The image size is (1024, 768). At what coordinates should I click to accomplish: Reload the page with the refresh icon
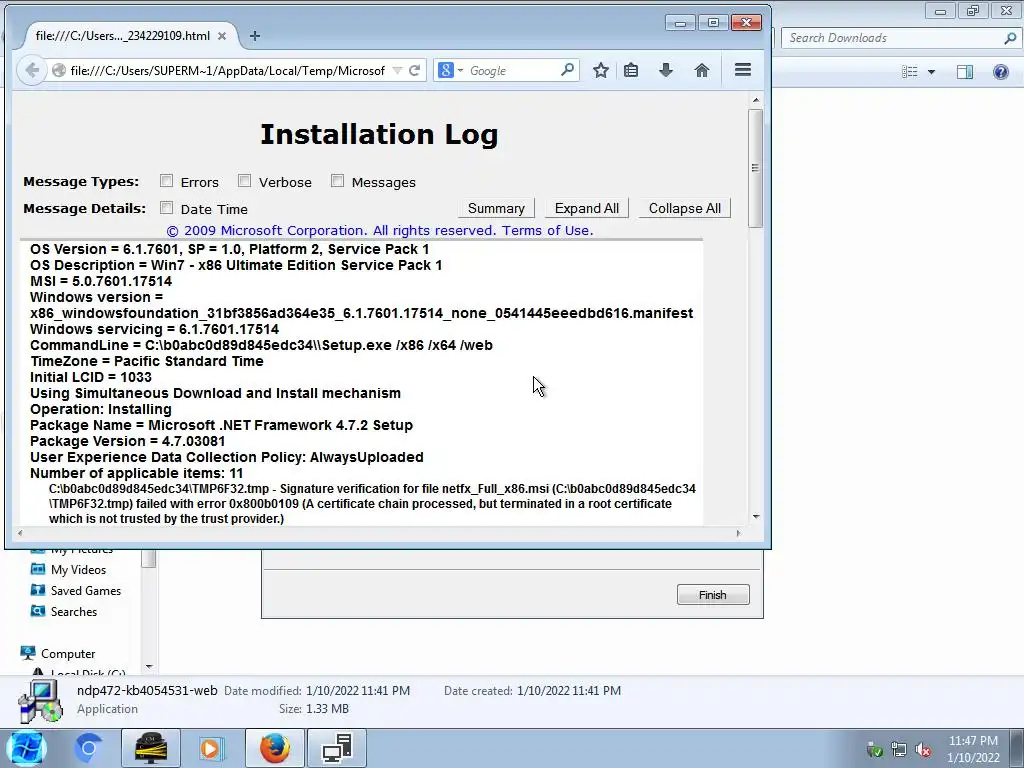point(415,71)
